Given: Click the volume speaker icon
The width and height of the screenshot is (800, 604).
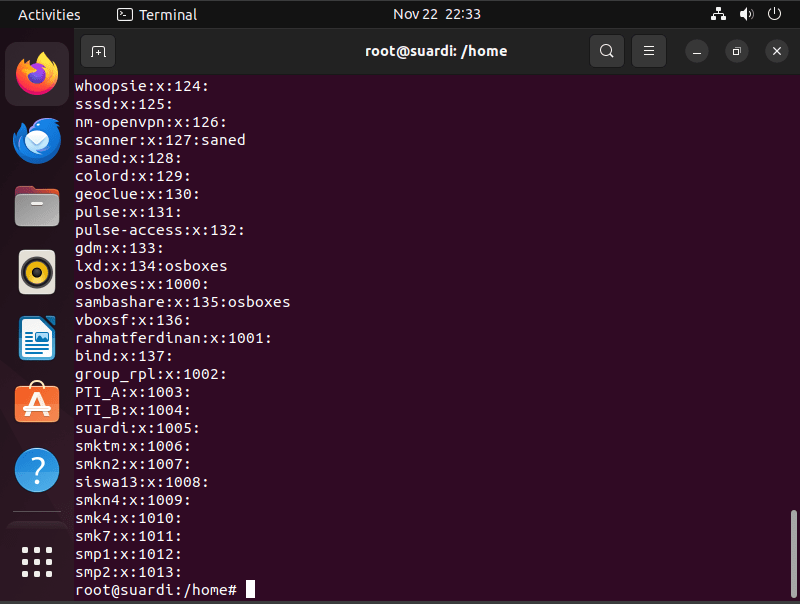Looking at the screenshot, I should (x=746, y=14).
